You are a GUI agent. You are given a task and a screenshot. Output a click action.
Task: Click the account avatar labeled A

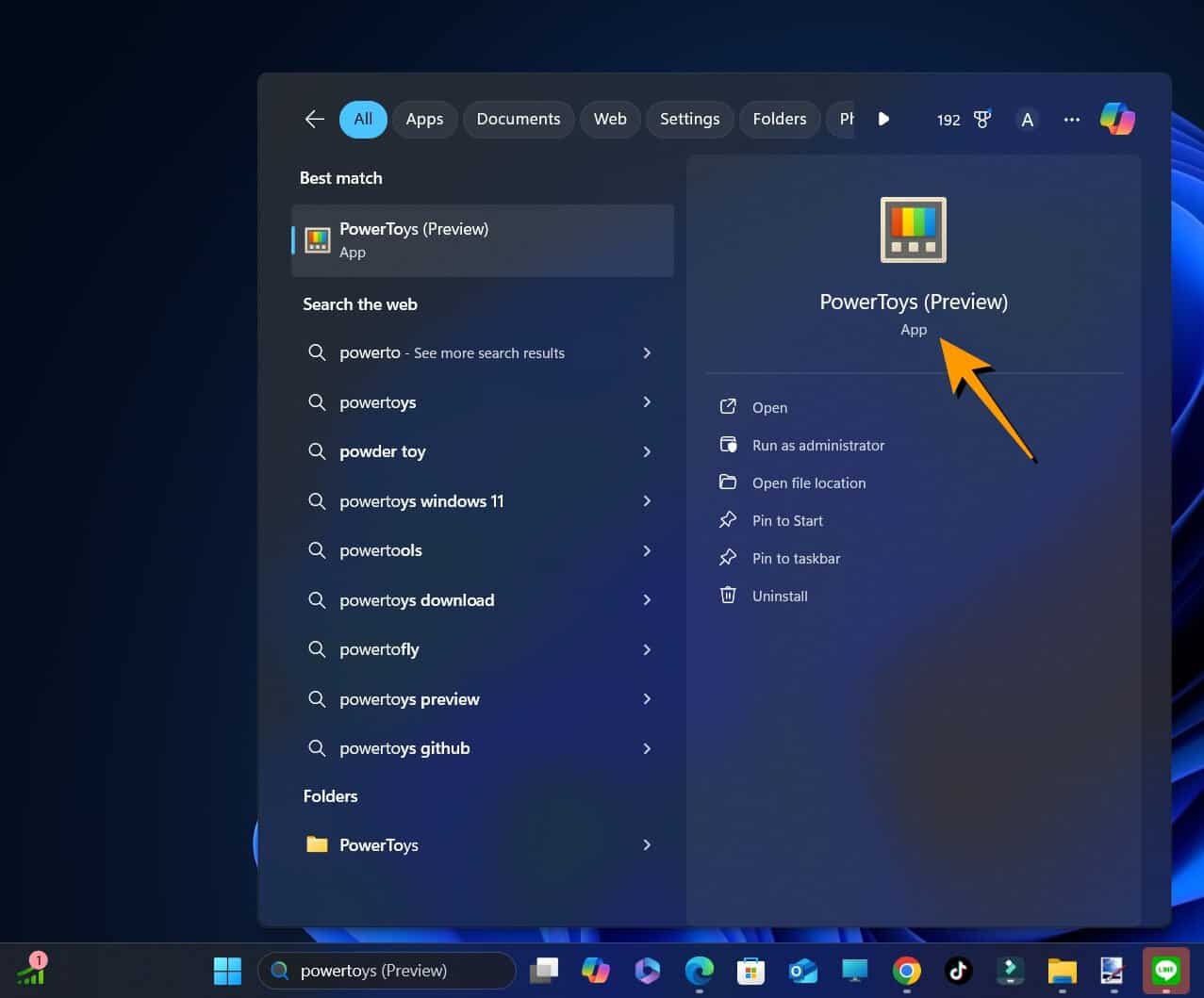[1027, 120]
